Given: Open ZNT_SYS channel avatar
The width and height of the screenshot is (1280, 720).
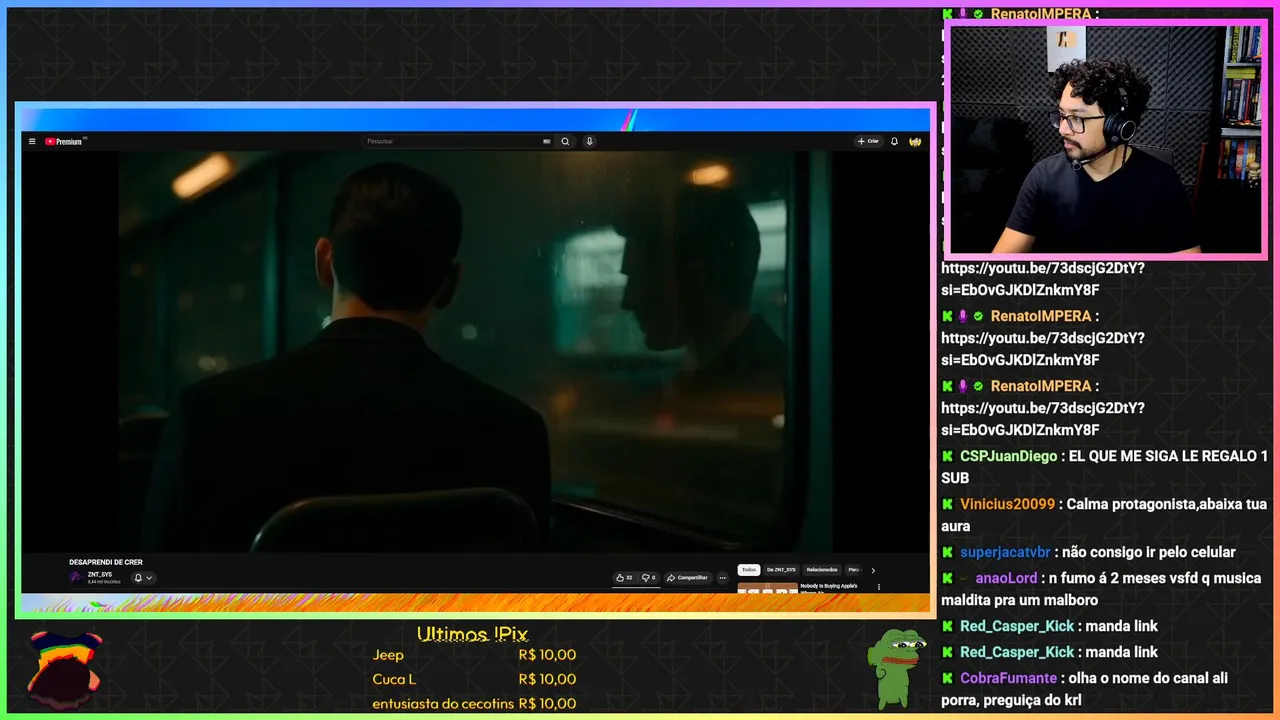Looking at the screenshot, I should coord(76,577).
